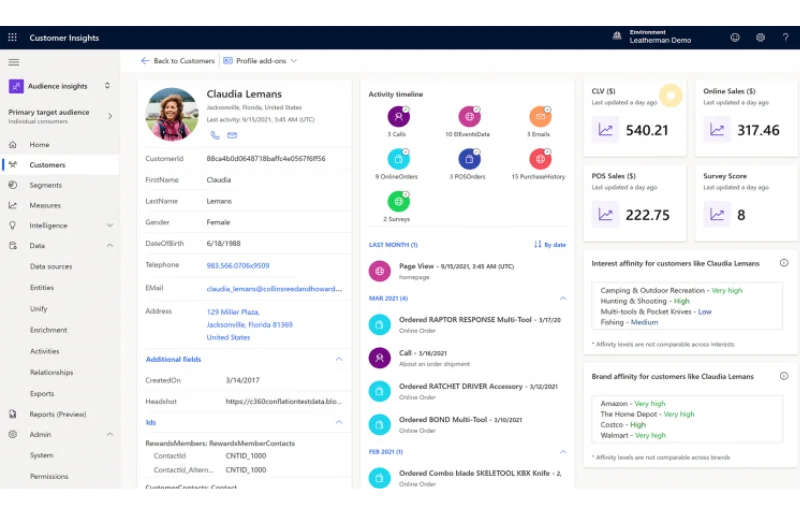Filter timeline by 3 Emails icon
The width and height of the screenshot is (800, 515).
[x=540, y=116]
